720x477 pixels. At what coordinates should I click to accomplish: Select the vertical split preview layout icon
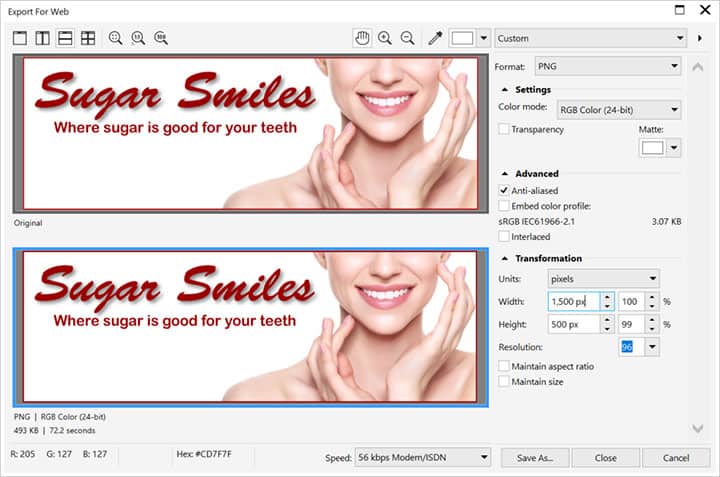[x=43, y=38]
